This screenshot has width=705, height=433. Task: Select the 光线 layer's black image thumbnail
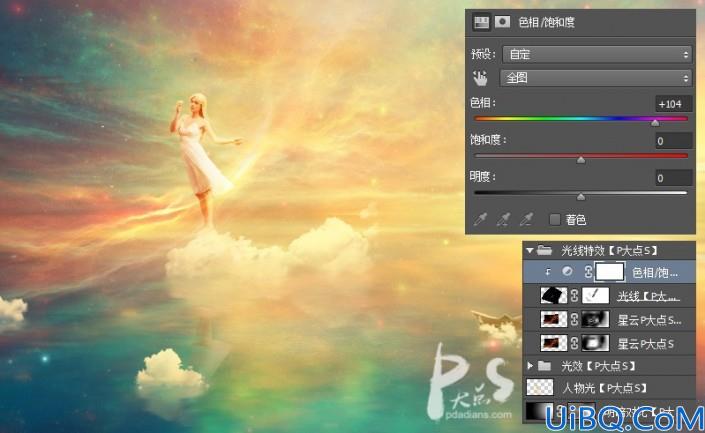tap(553, 295)
